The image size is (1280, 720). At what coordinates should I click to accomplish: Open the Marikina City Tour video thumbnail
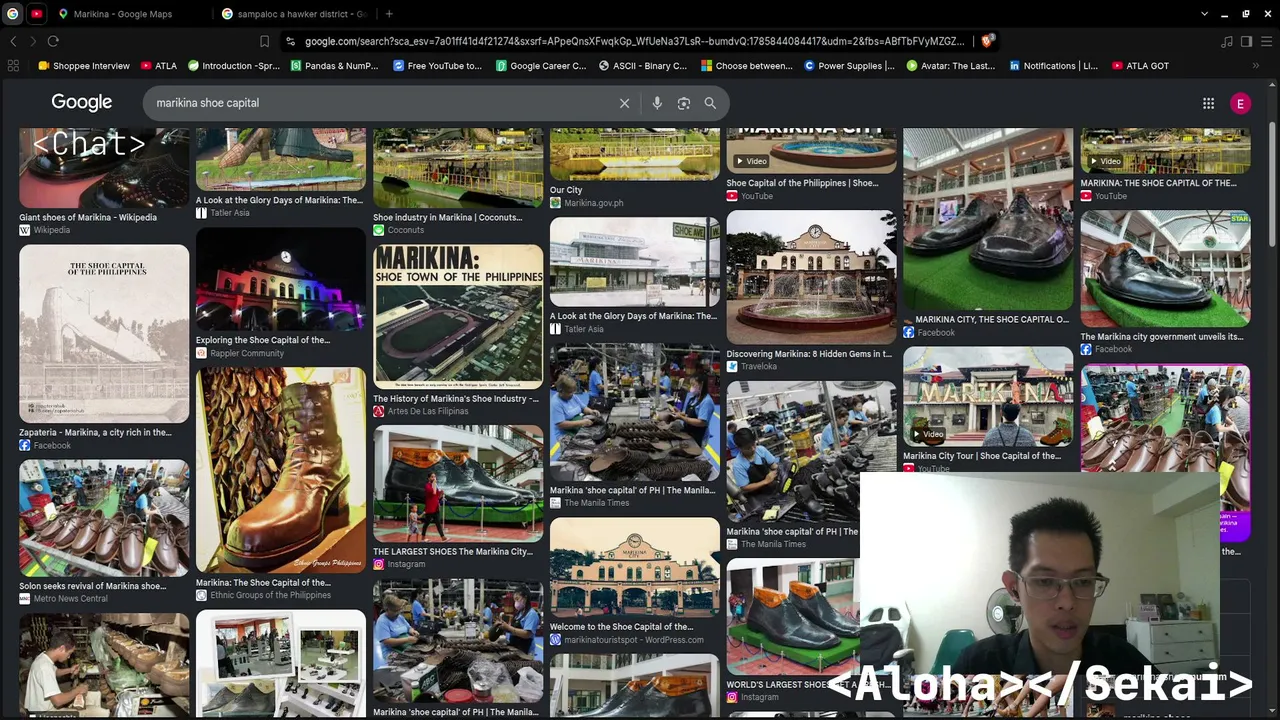coord(988,397)
